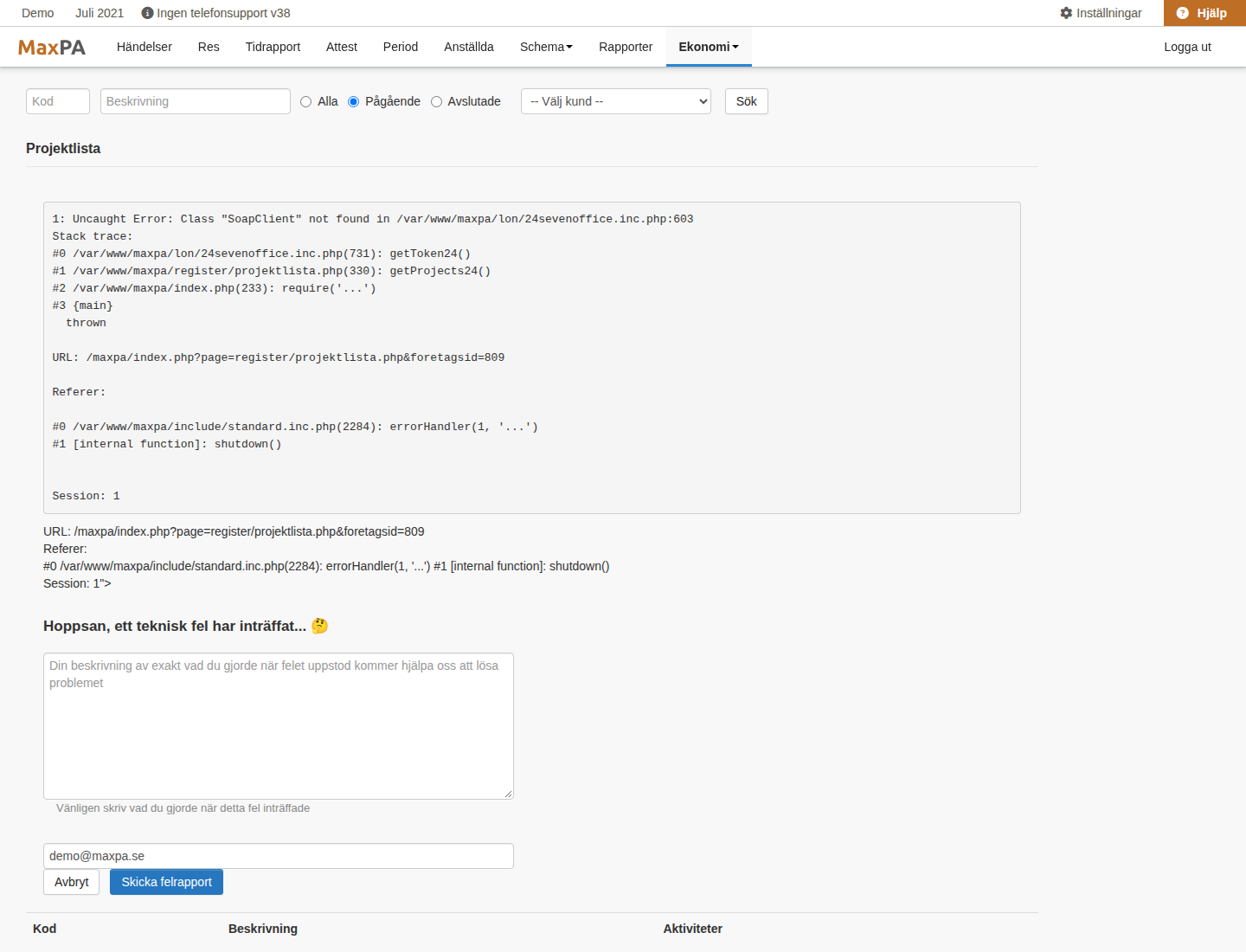Click the Inställningar gear icon
1246x952 pixels.
click(1066, 13)
